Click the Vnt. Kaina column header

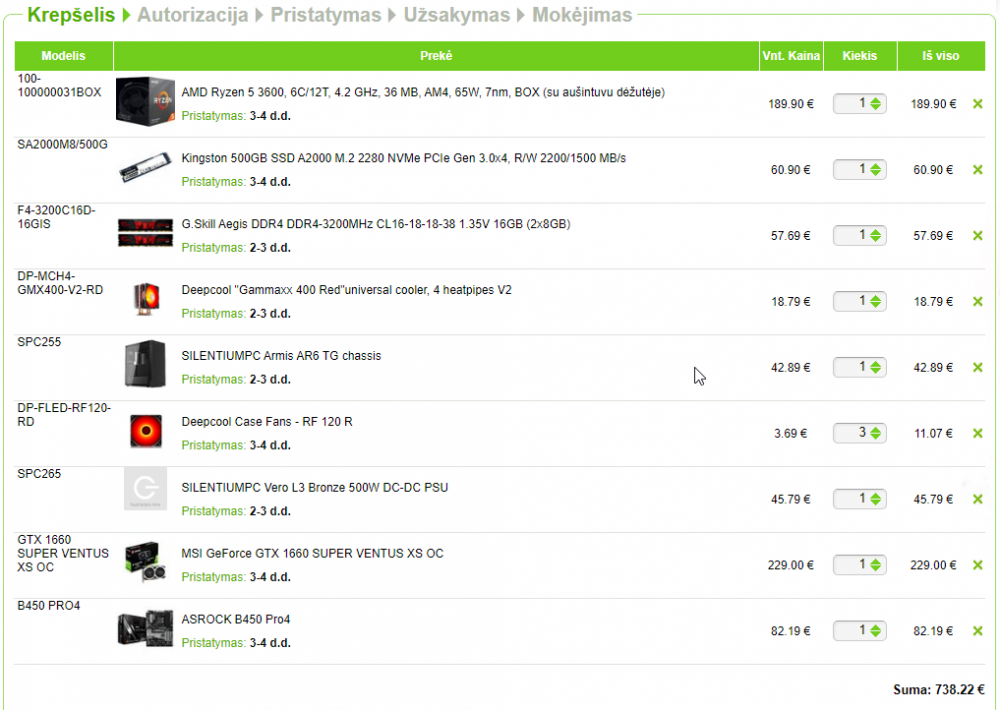pyautogui.click(x=791, y=56)
